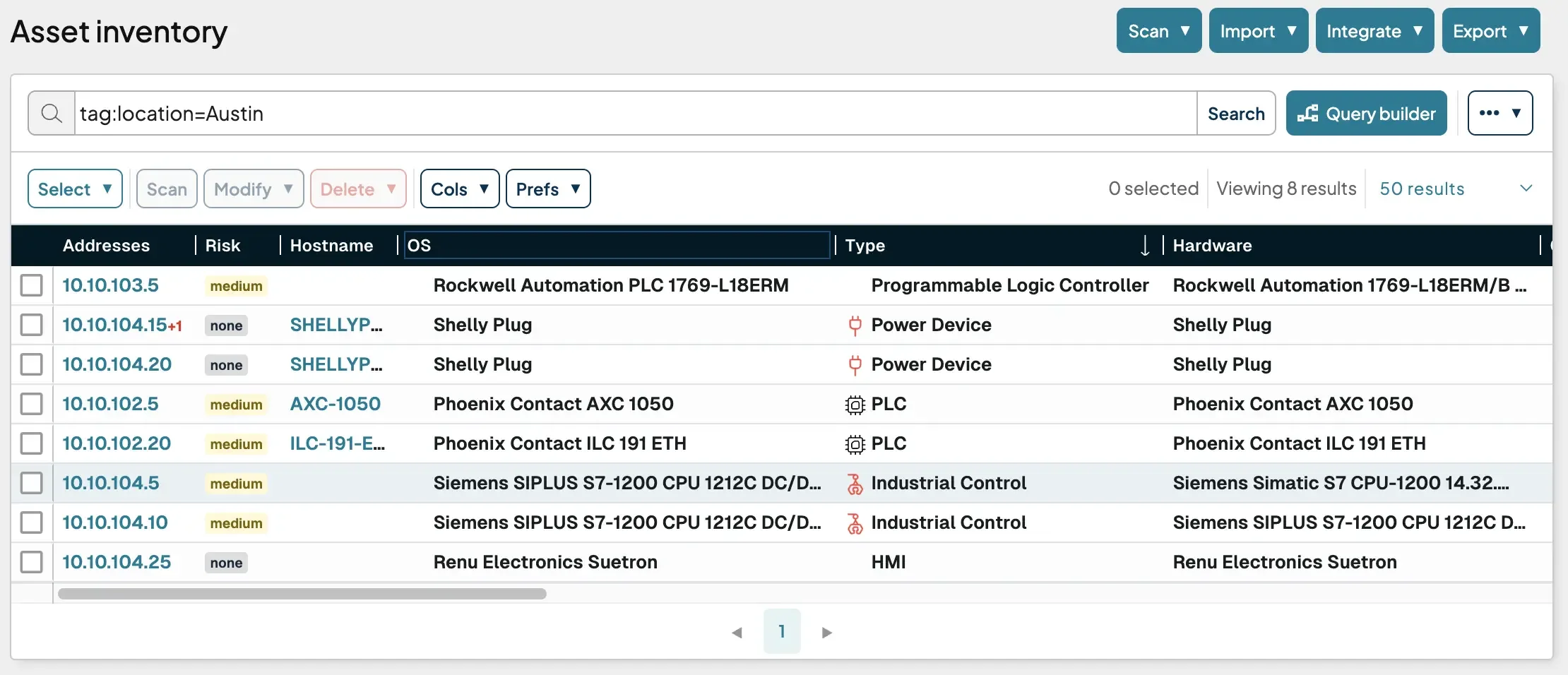This screenshot has width=1568, height=675.
Task: Click Power Device plug icon for 10.10.104.15
Action: tap(855, 325)
